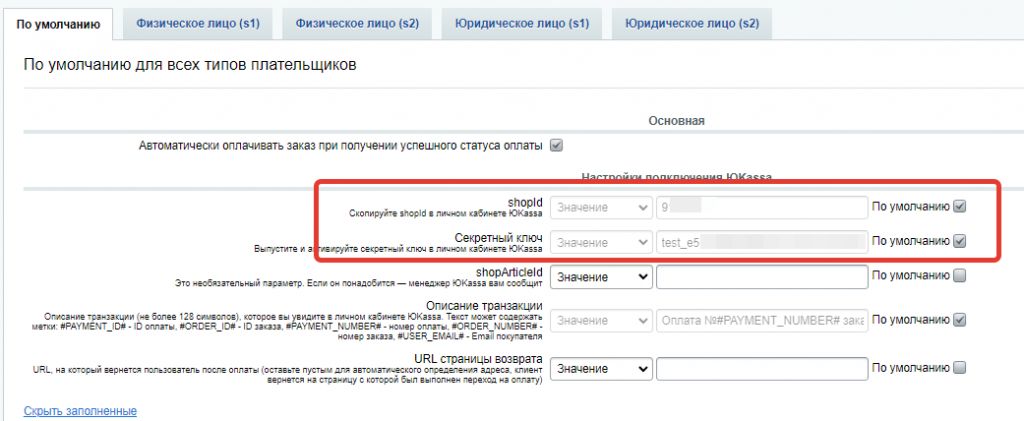This screenshot has height=421, width=1024.
Task: Toggle automatic order payment checkbox
Action: pos(557,146)
